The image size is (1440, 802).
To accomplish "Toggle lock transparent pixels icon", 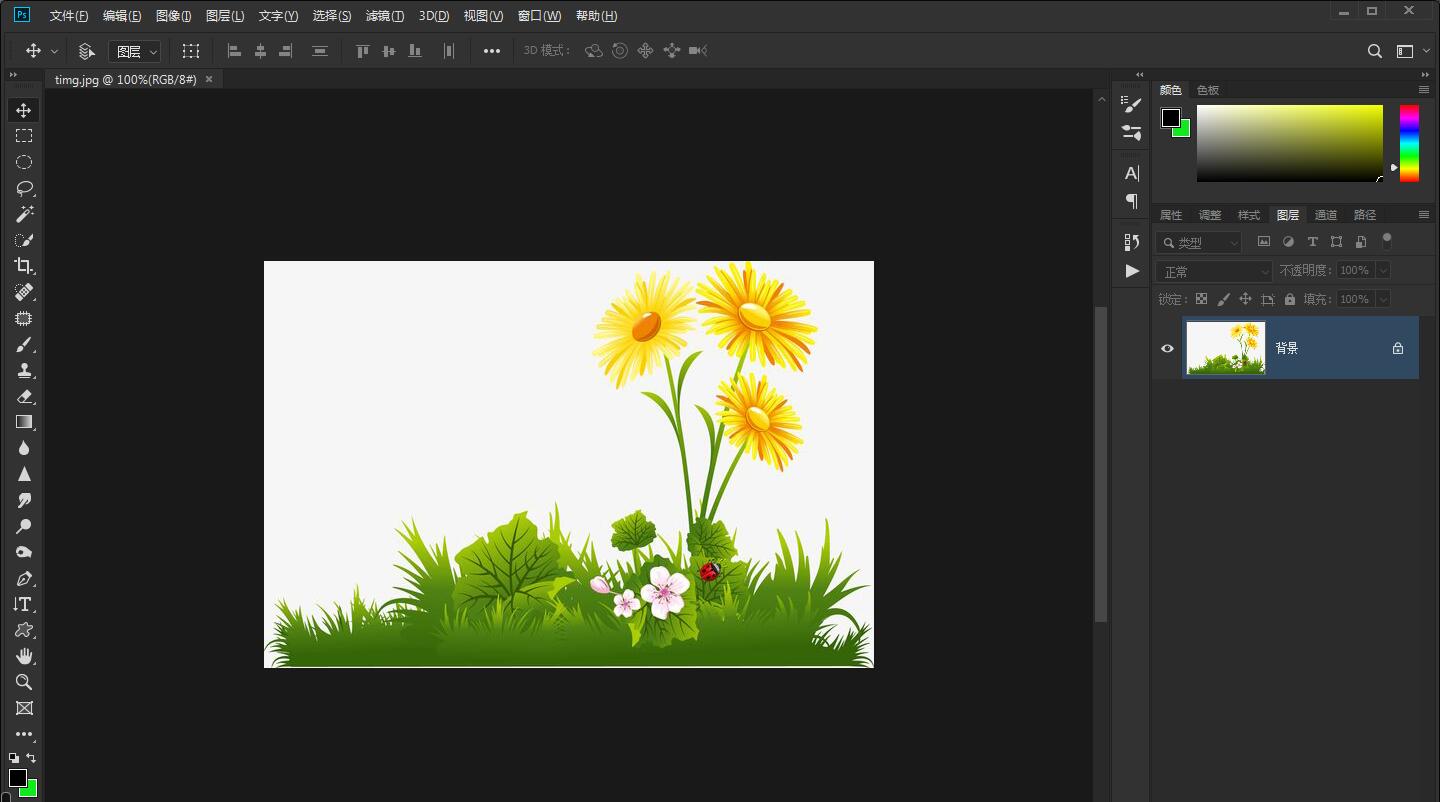I will (x=1201, y=299).
